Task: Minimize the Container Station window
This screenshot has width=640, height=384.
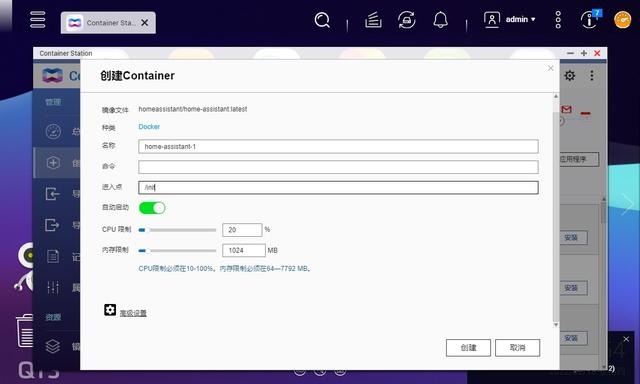Action: click(x=570, y=53)
